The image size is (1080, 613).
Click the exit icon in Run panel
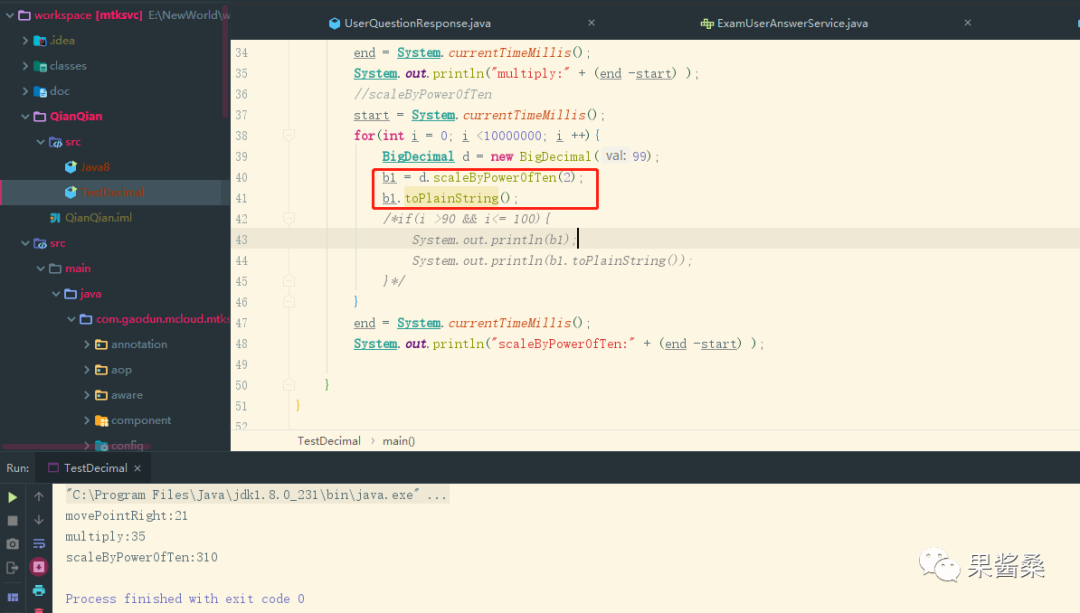coord(12,568)
